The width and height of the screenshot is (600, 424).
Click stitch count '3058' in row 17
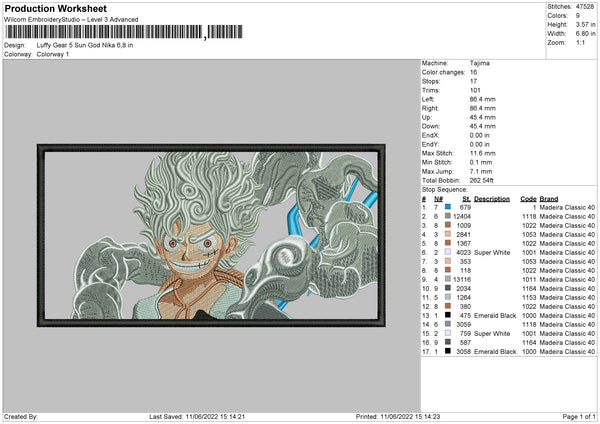(x=463, y=351)
